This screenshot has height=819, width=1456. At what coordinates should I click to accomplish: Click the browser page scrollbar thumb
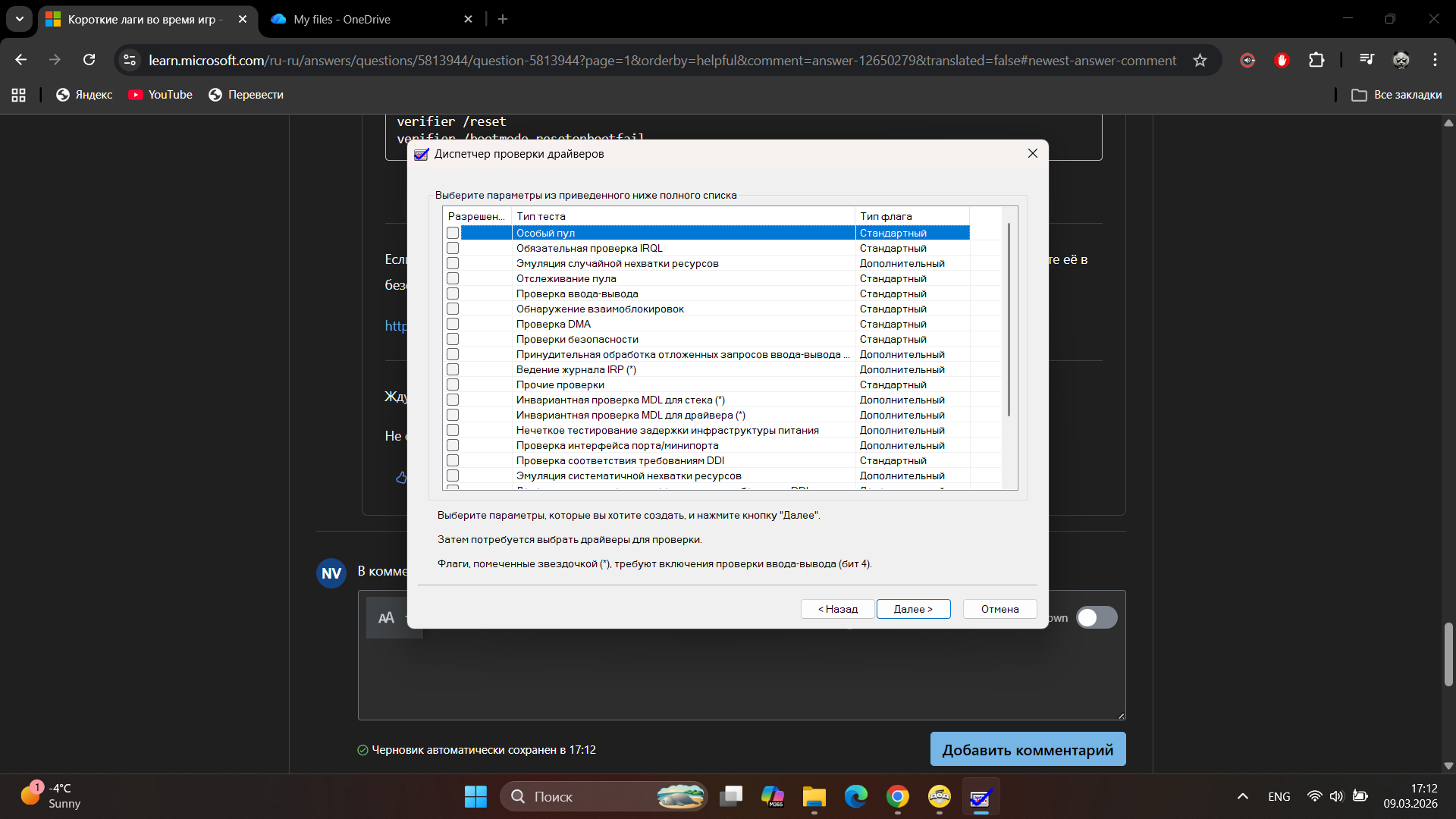(x=1448, y=654)
